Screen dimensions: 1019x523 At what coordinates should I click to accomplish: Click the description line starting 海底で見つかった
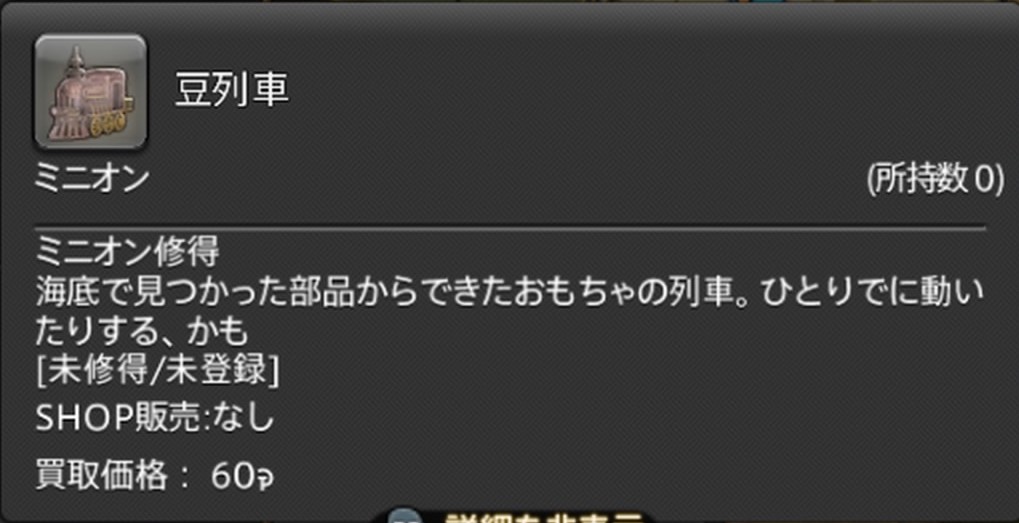coord(510,293)
